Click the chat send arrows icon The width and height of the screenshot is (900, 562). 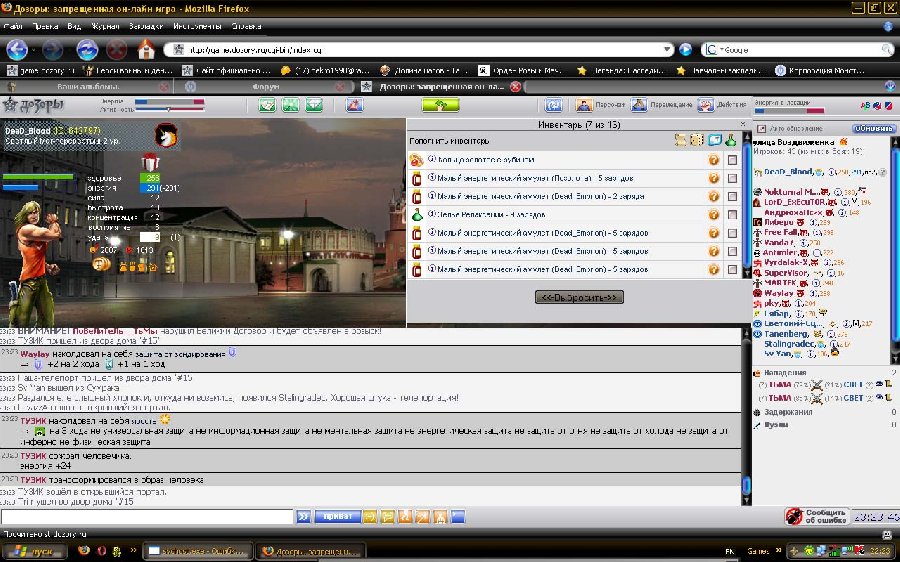(304, 516)
